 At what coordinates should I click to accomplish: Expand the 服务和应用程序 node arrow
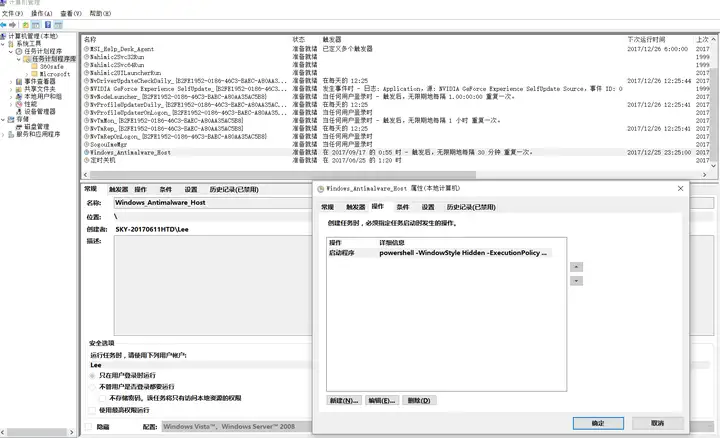tap(3, 135)
